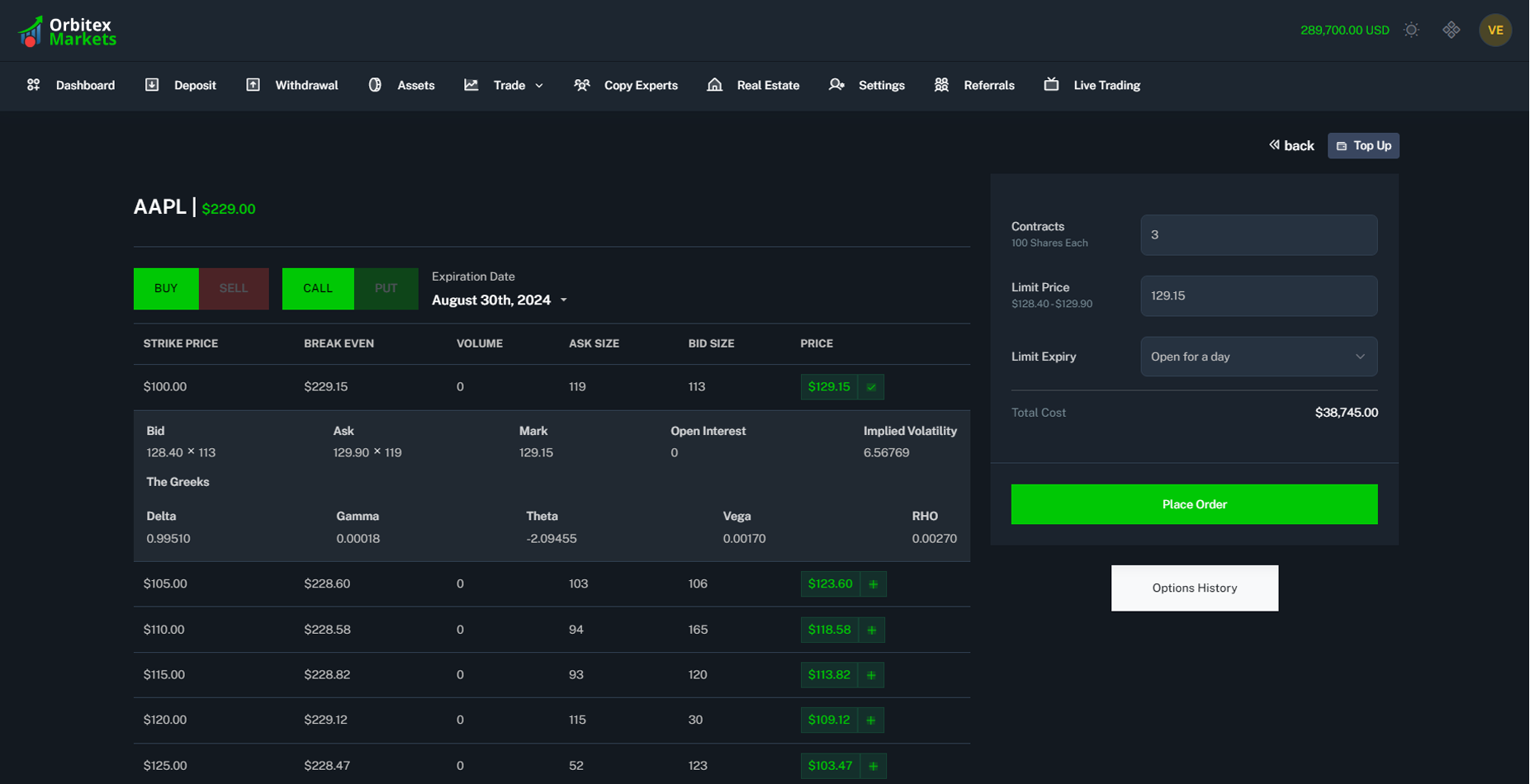The image size is (1530, 784).
Task: Click the back link
Action: 1291,146
